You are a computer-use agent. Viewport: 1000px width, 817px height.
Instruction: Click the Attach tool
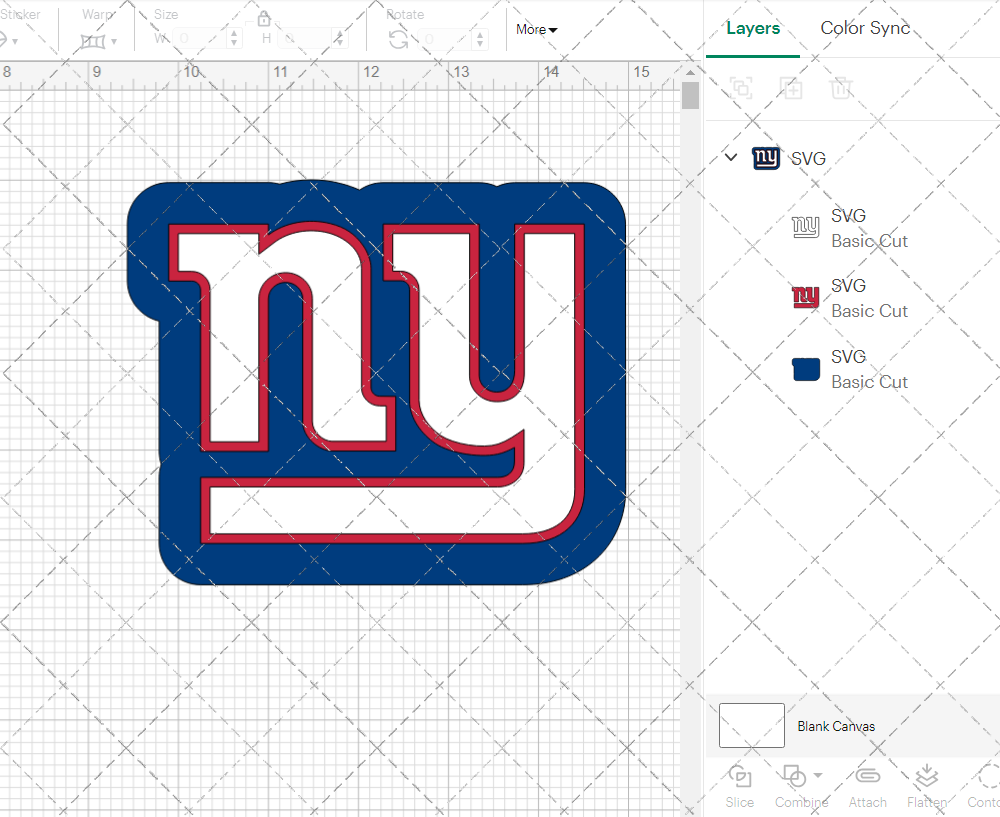coord(867,786)
